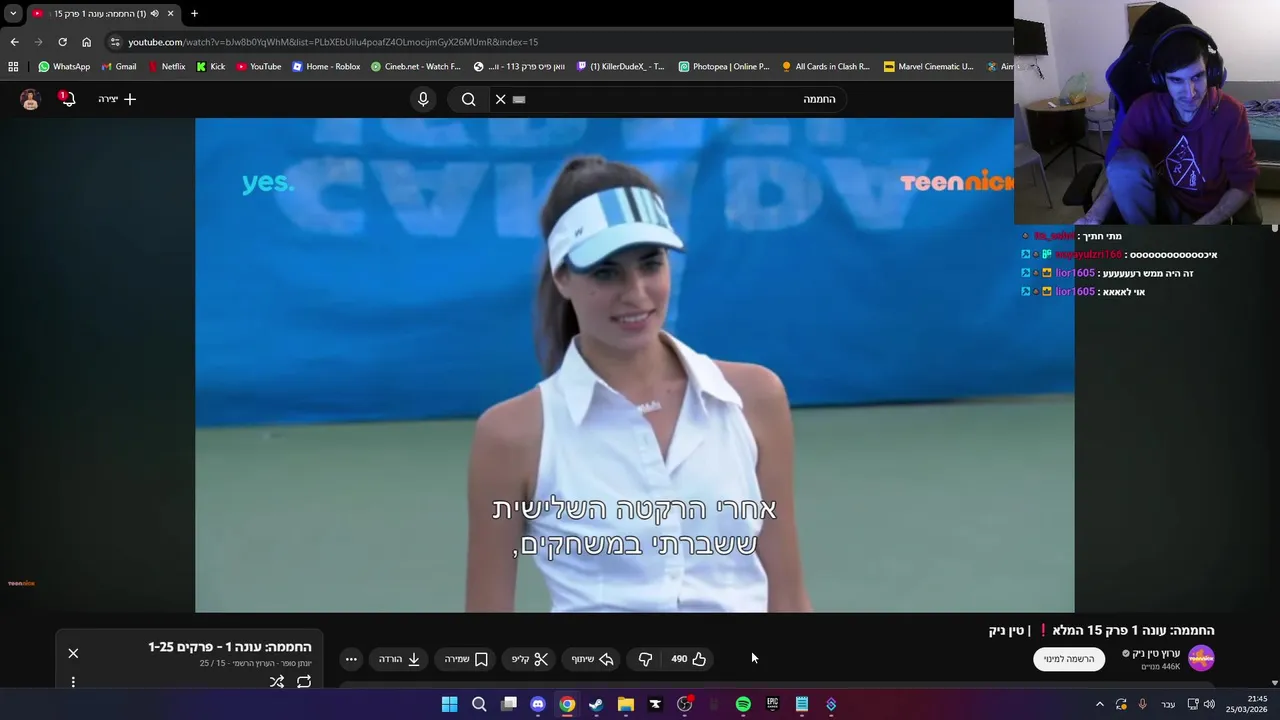Open Cineb.net bookmark
The height and width of the screenshot is (720, 1280).
click(x=416, y=67)
